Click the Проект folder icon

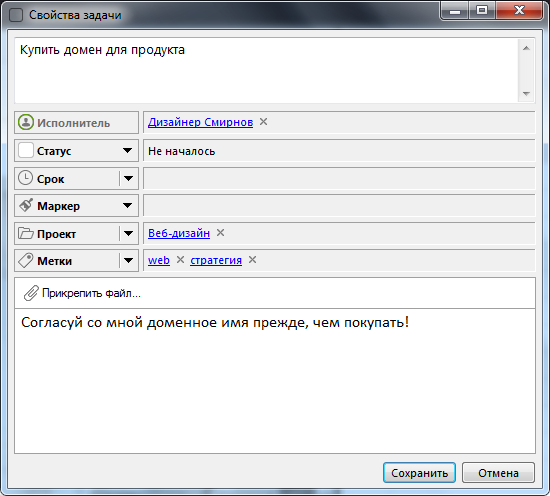click(x=26, y=233)
